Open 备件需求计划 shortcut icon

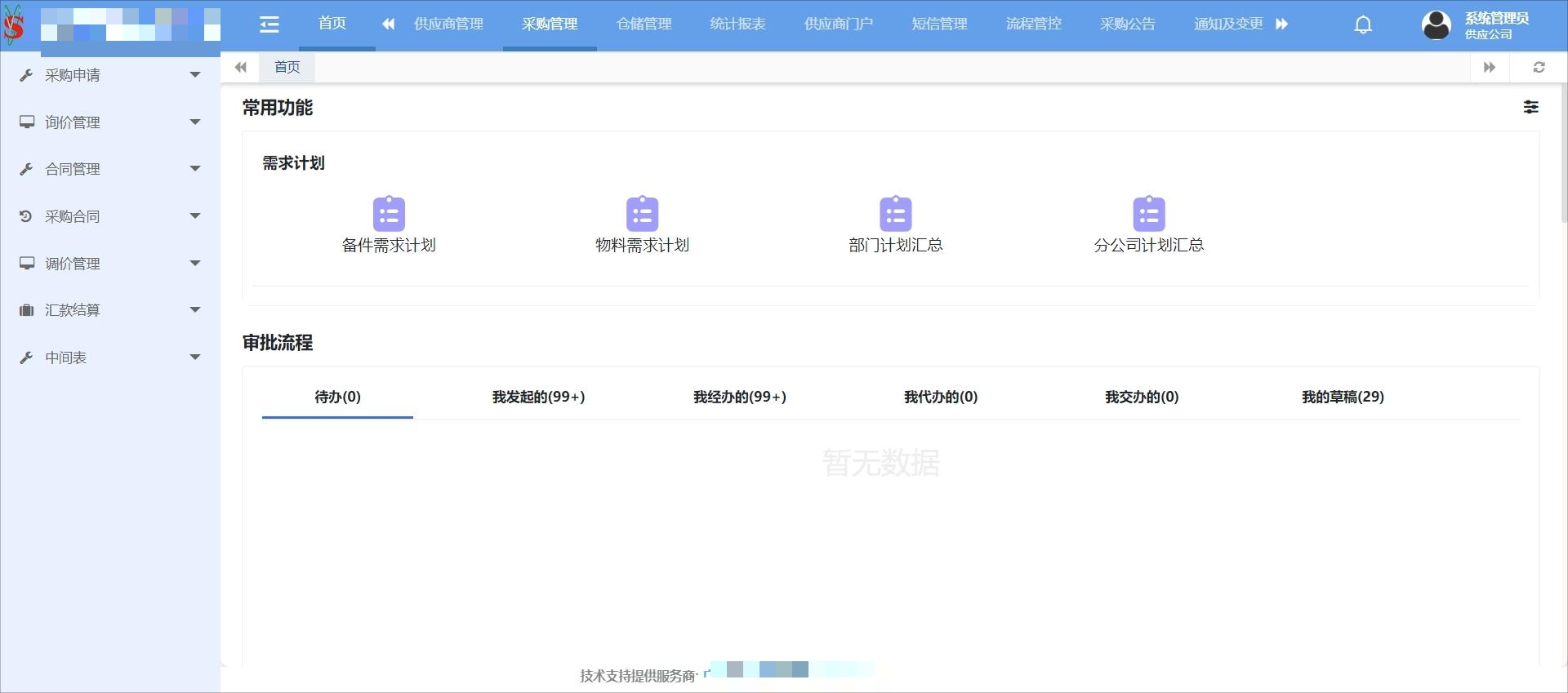389,213
